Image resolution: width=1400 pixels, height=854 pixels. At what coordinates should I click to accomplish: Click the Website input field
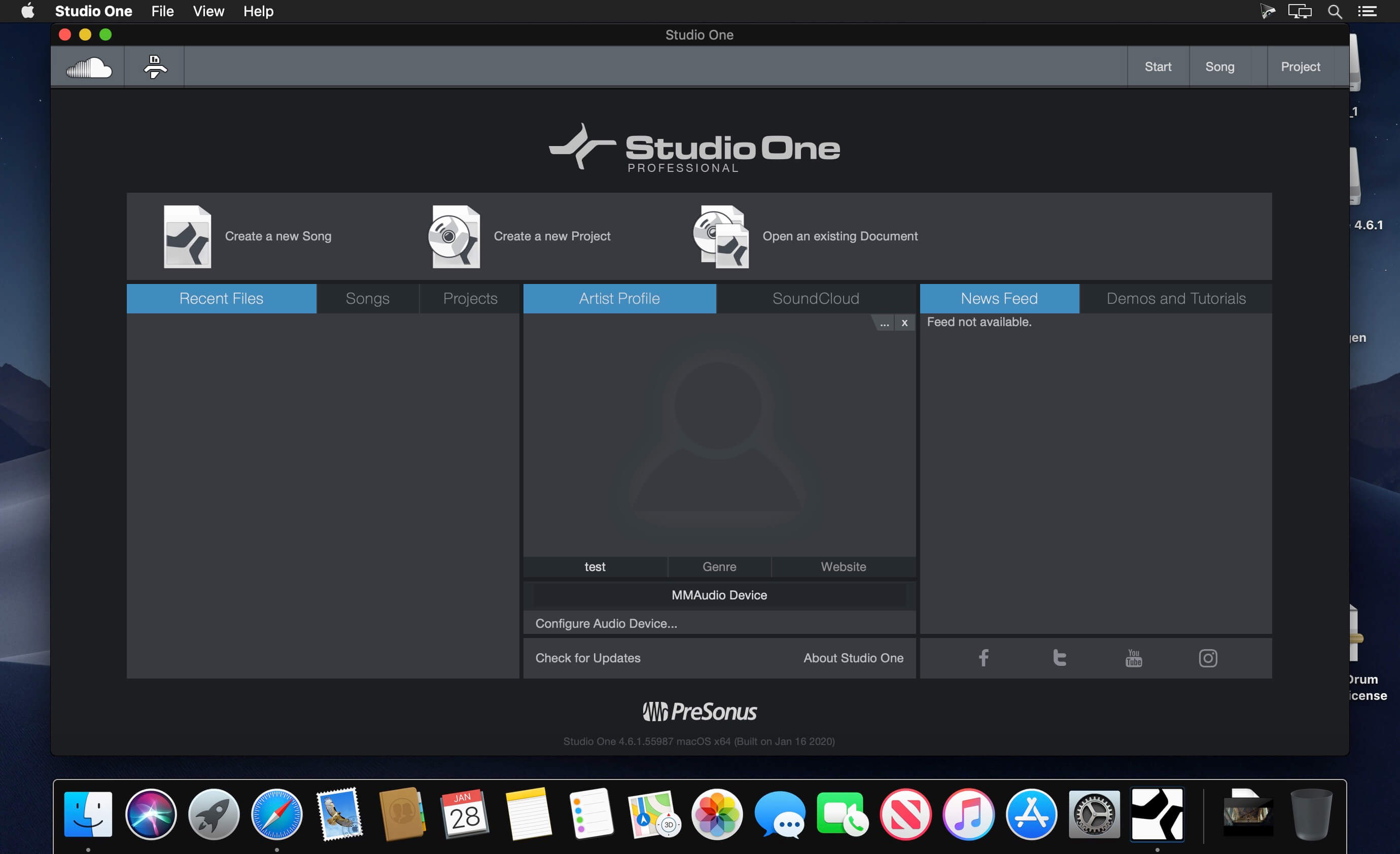click(x=843, y=567)
